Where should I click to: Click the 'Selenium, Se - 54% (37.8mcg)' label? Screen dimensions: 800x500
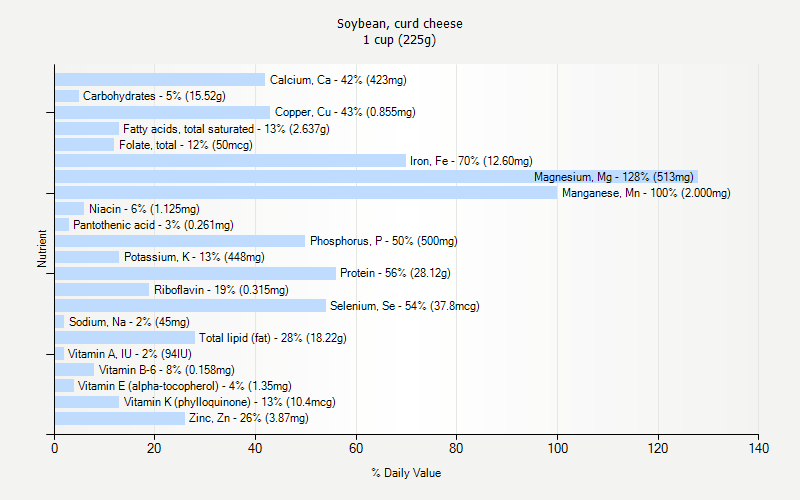405,306
